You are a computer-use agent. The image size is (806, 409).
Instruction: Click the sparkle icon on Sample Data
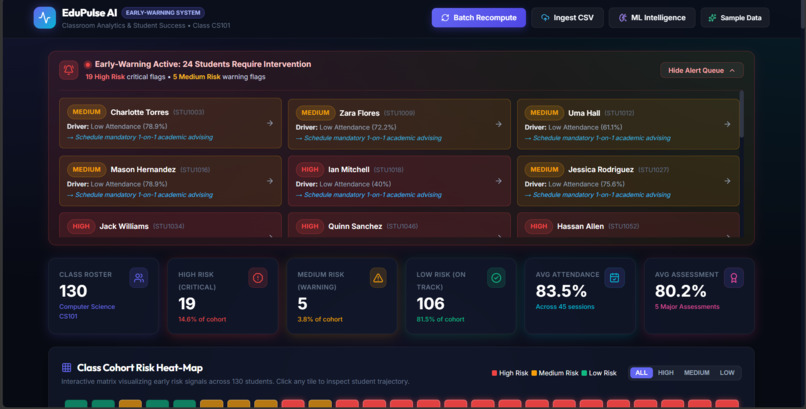coord(712,17)
